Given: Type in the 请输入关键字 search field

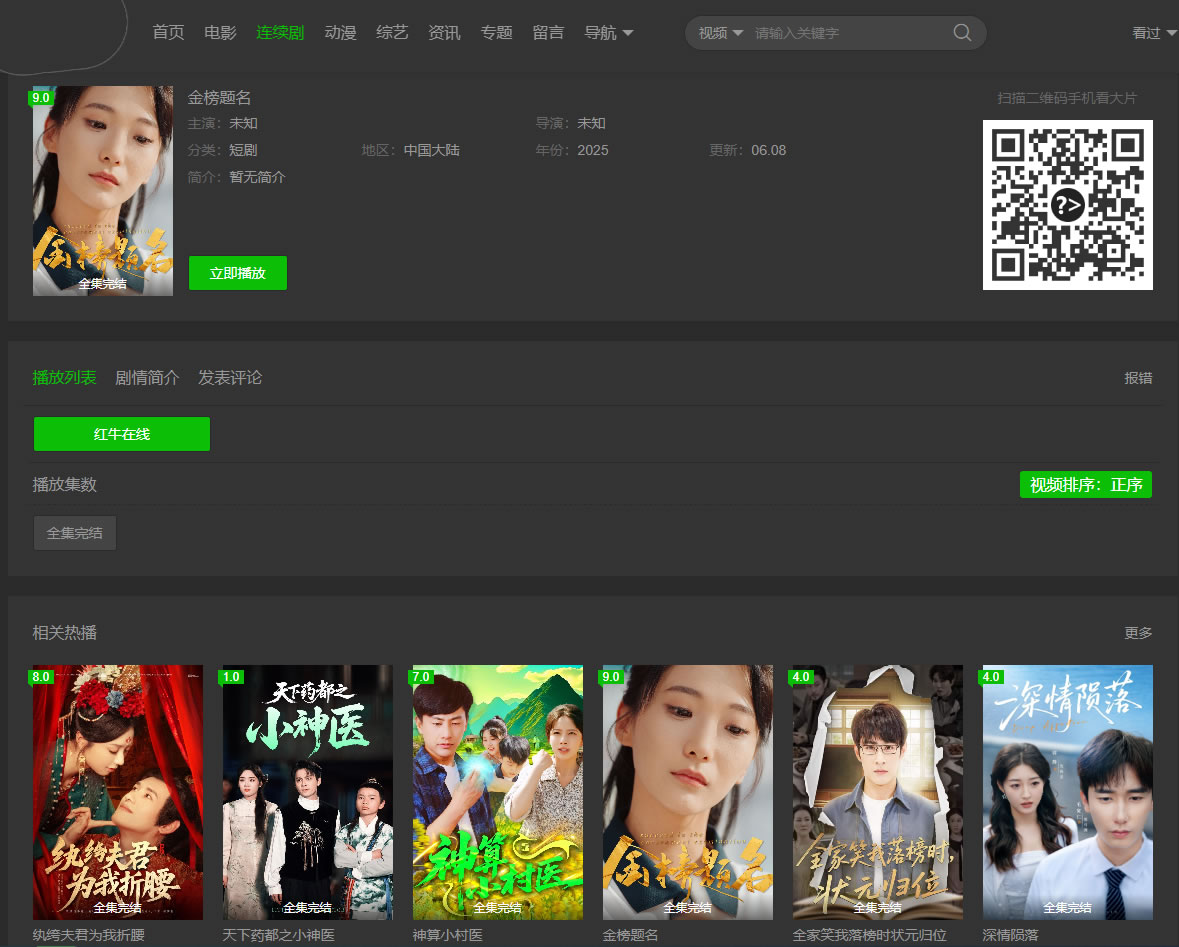Looking at the screenshot, I should (x=845, y=33).
